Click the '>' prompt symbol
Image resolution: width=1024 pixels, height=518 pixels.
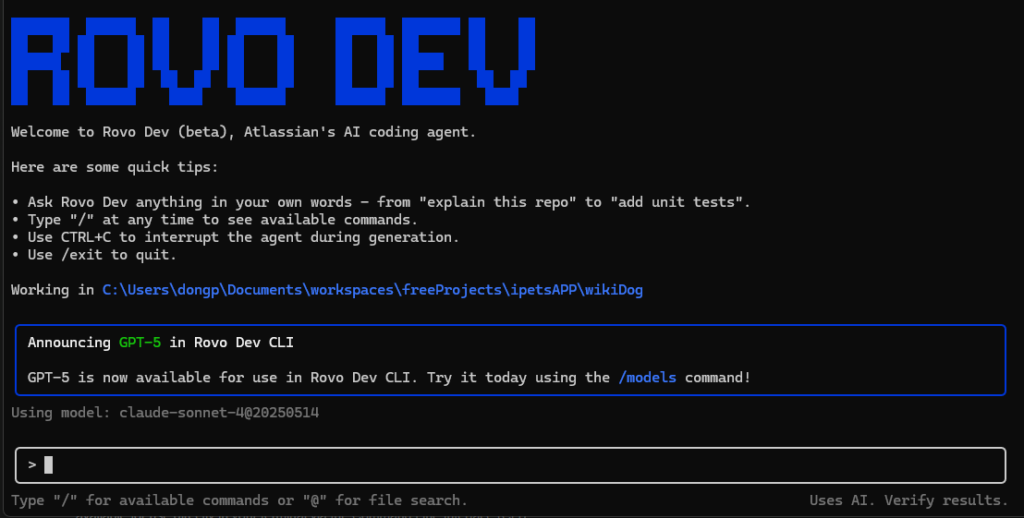coord(32,465)
